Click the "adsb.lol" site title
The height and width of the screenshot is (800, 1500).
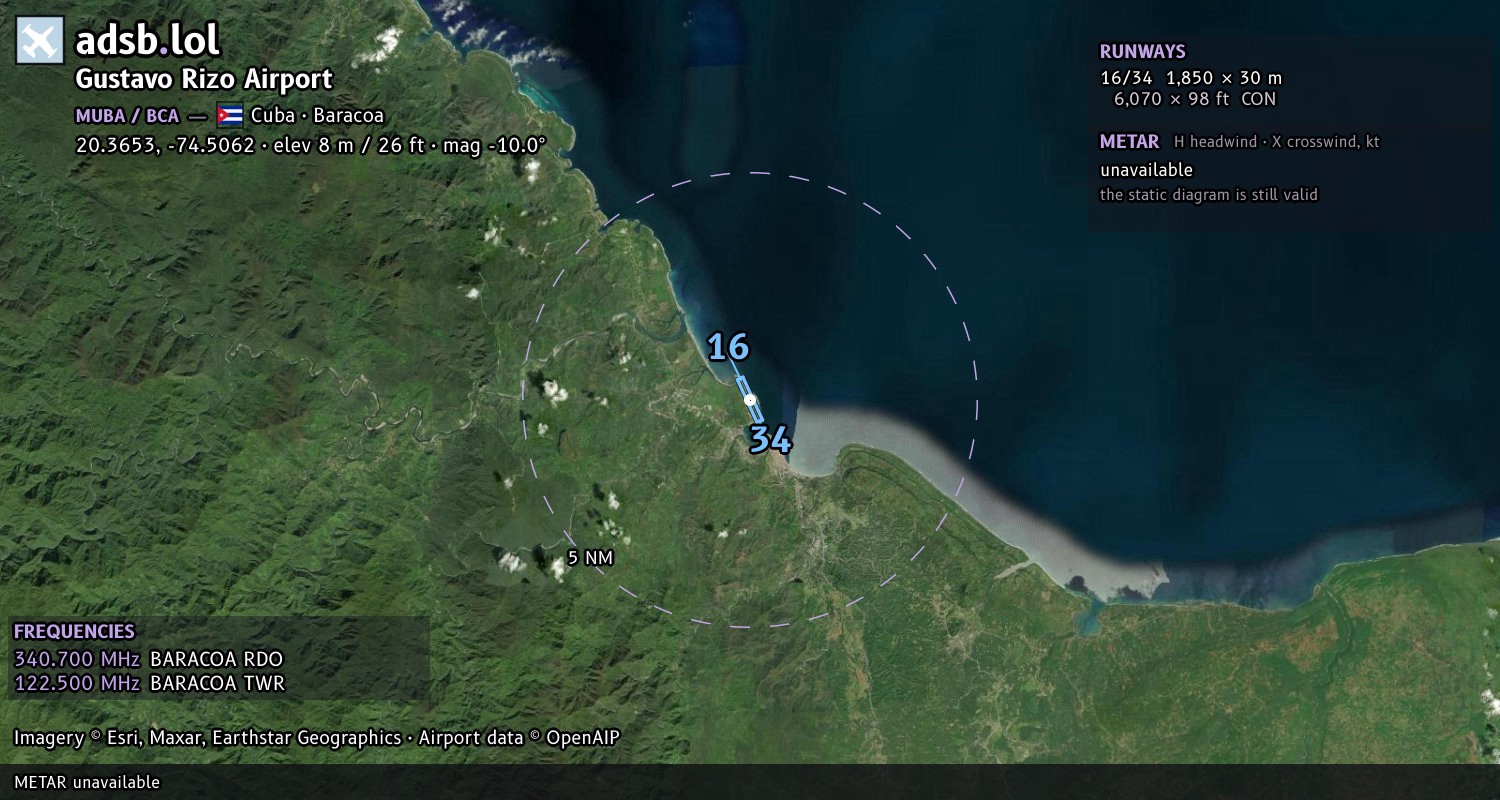tap(148, 41)
